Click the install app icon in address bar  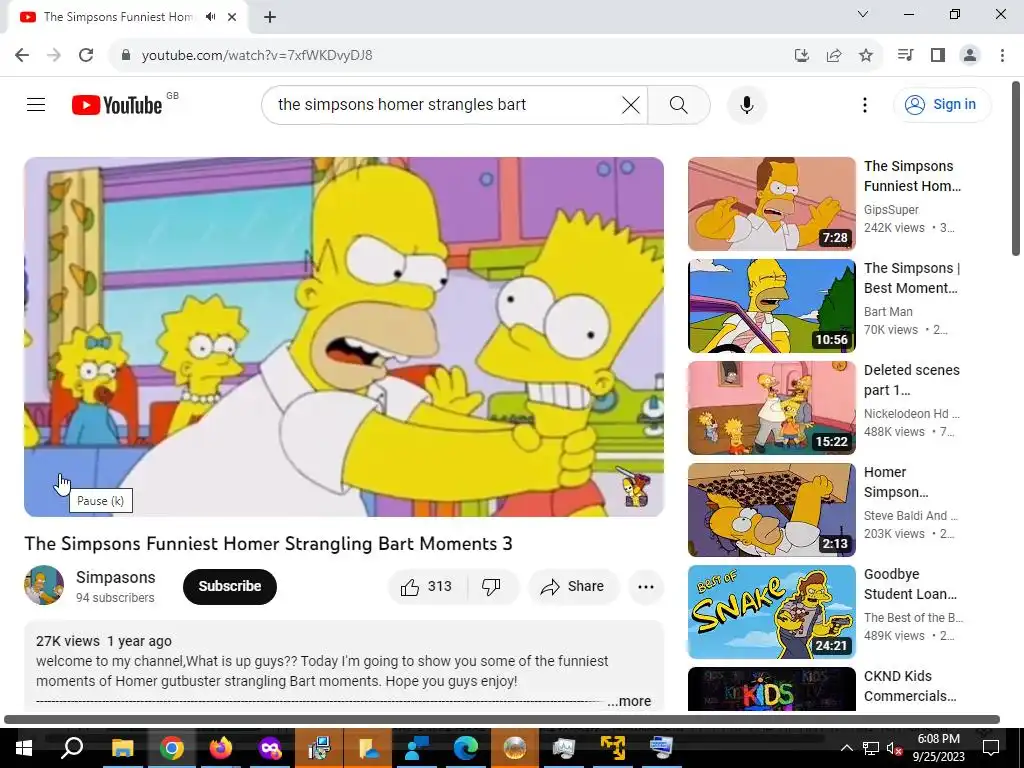point(801,55)
